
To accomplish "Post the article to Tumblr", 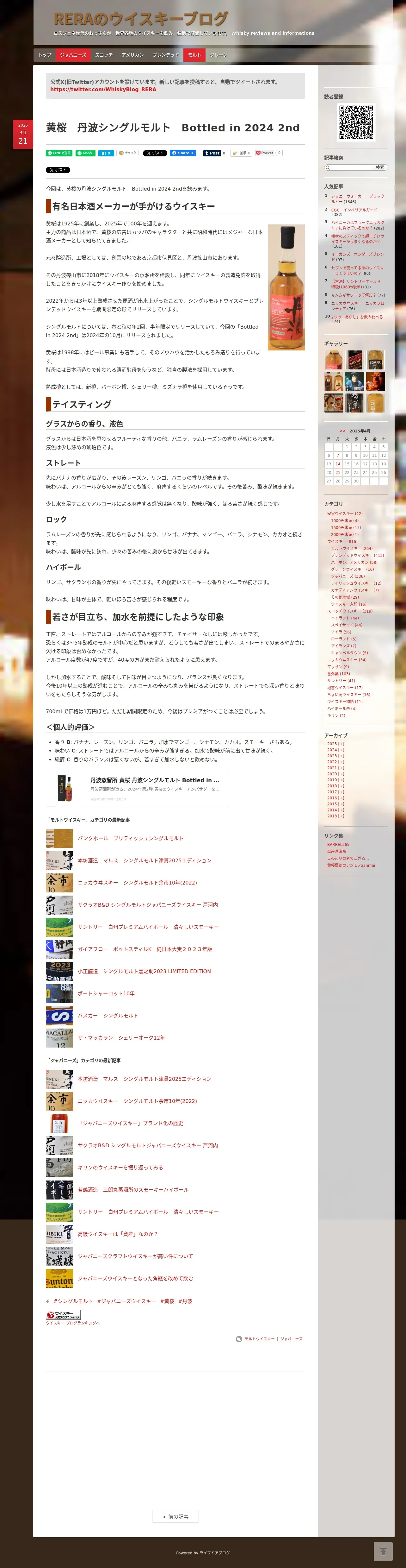I will pyautogui.click(x=212, y=154).
